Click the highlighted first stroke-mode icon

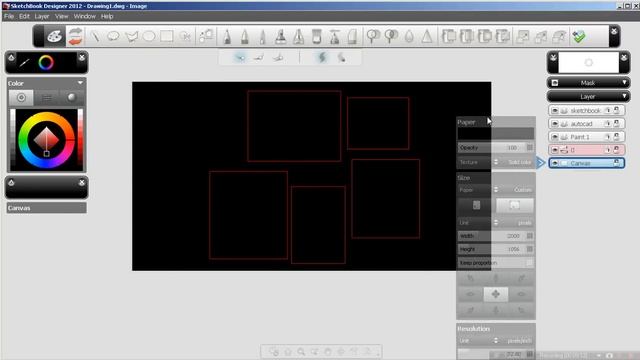240,58
